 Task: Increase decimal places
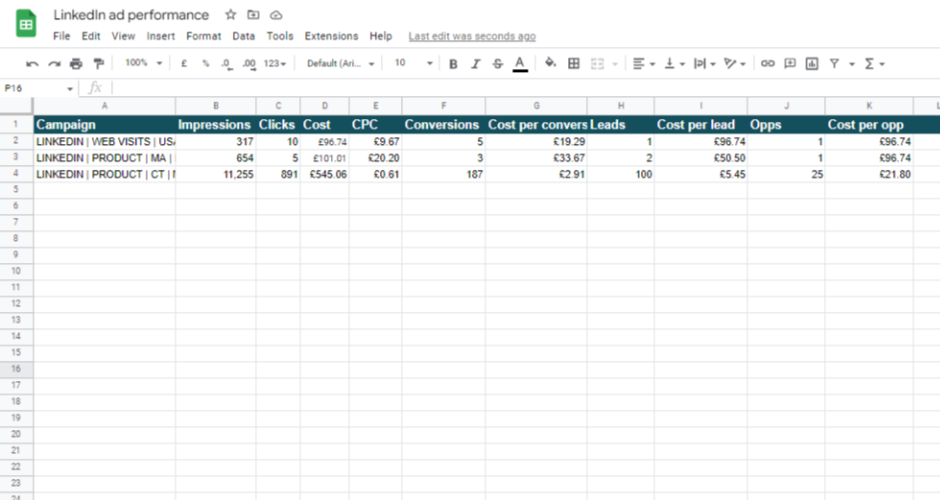[249, 64]
